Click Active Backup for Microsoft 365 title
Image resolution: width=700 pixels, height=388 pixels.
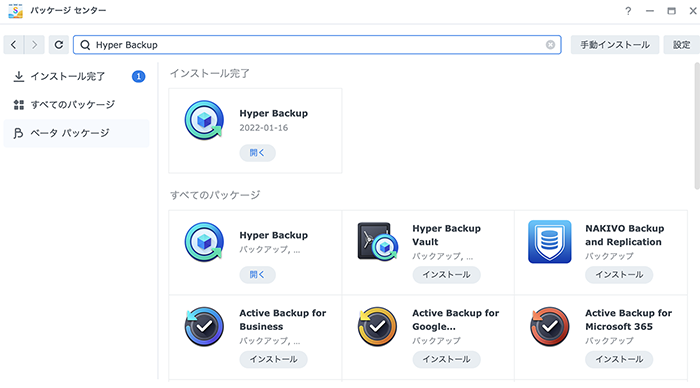click(x=629, y=320)
